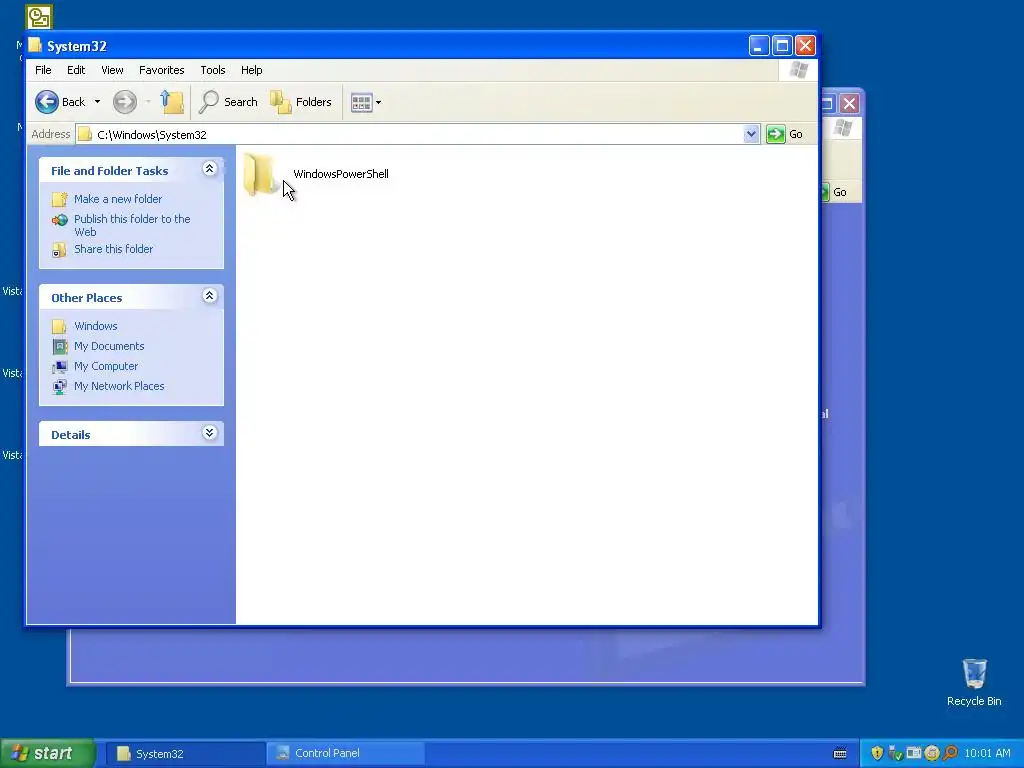Viewport: 1024px width, 768px height.
Task: Click the Go button in System32 window
Action: coord(786,135)
